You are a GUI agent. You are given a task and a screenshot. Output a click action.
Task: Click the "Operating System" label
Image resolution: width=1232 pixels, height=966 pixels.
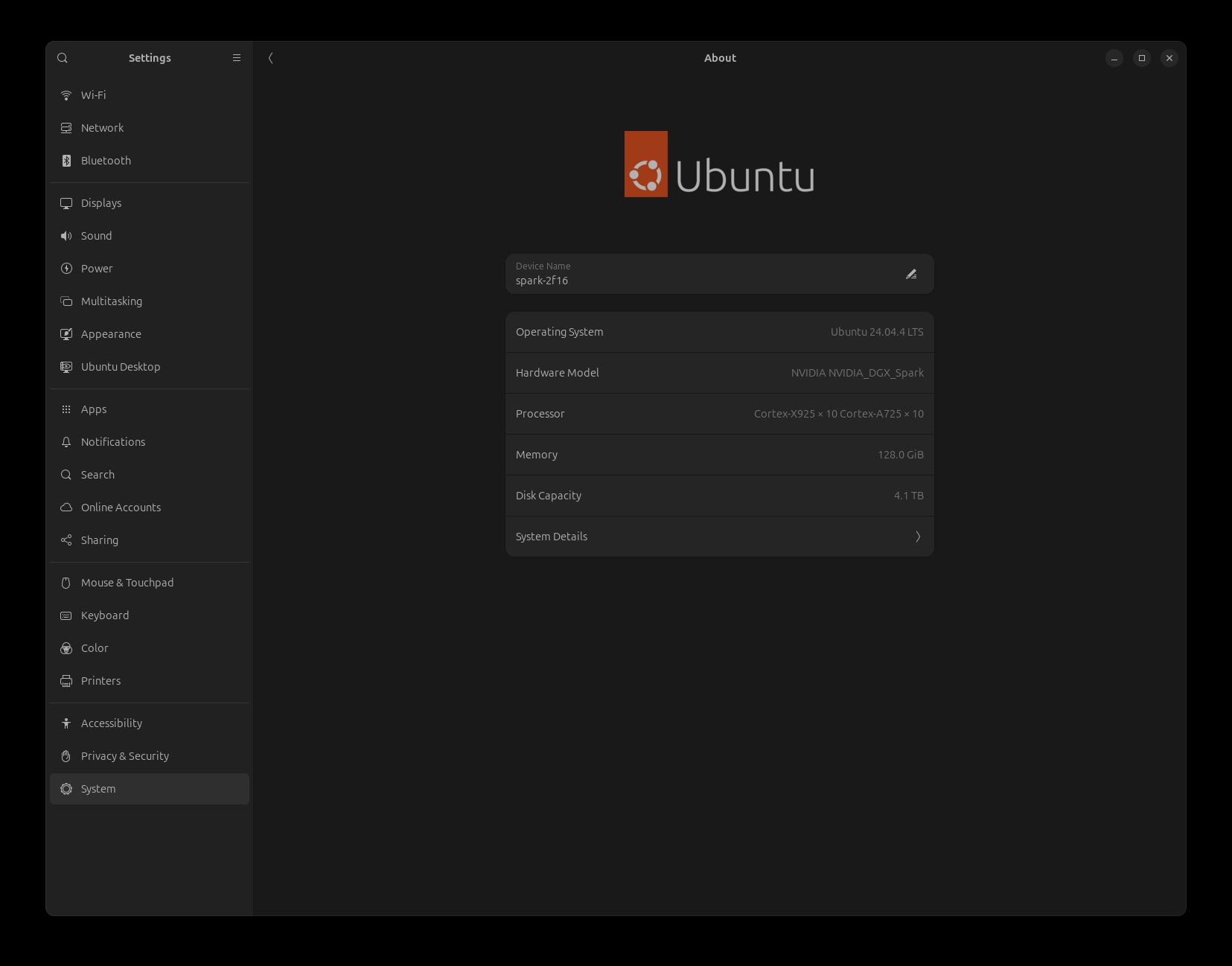tap(560, 332)
